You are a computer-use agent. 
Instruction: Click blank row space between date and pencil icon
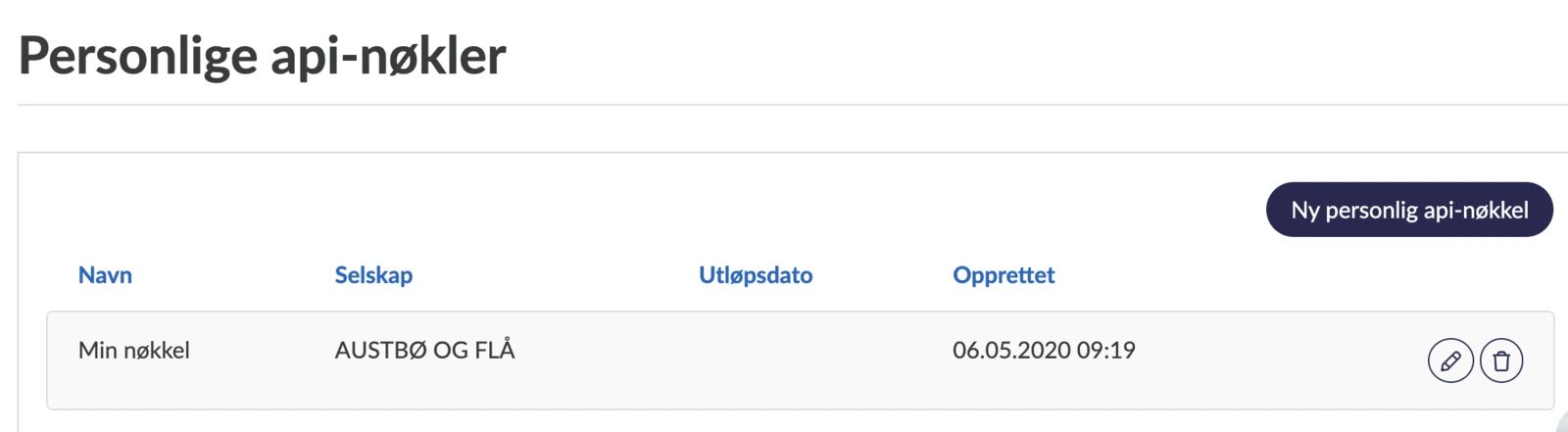click(x=1279, y=360)
